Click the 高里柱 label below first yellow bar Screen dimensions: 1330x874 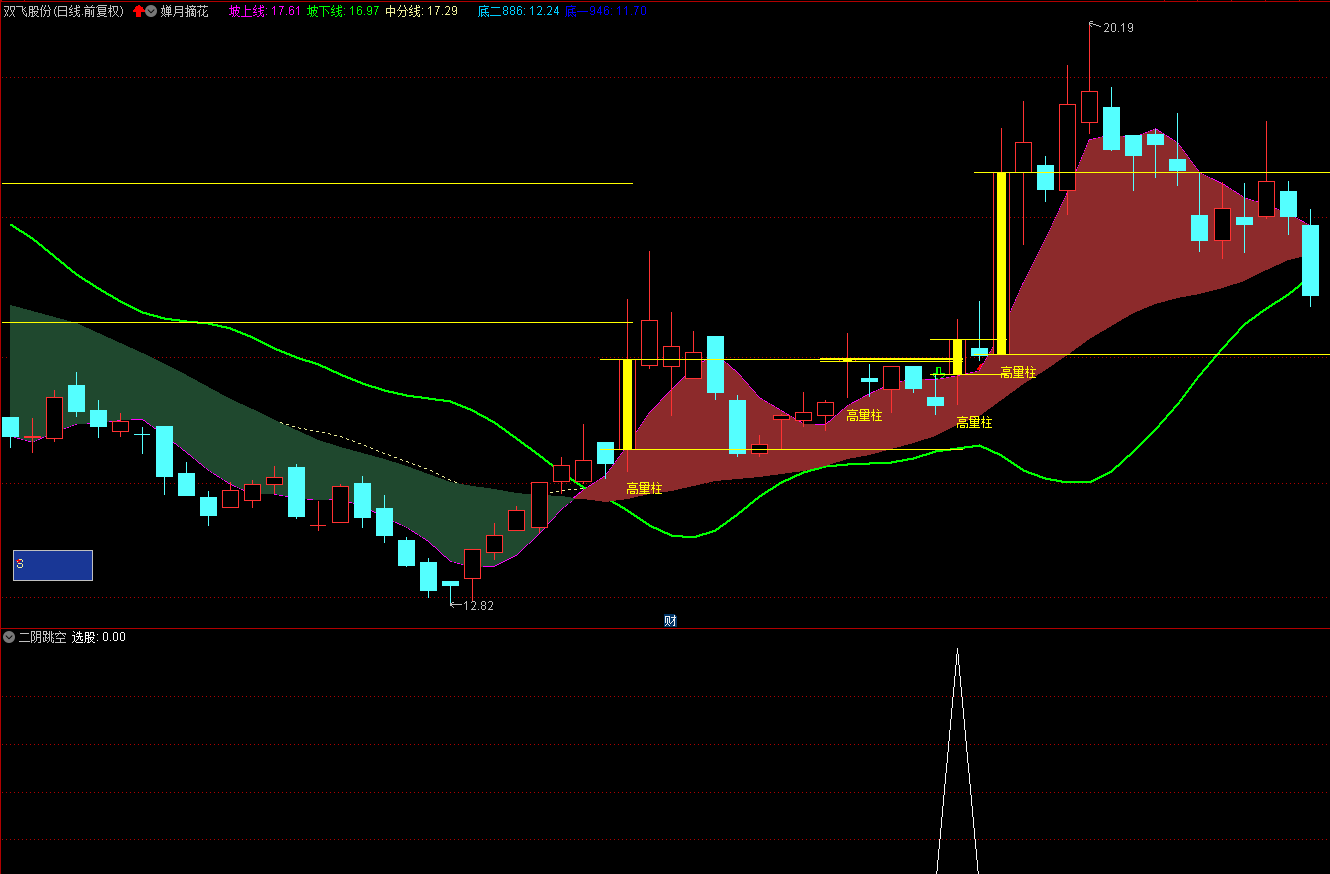pyautogui.click(x=645, y=489)
